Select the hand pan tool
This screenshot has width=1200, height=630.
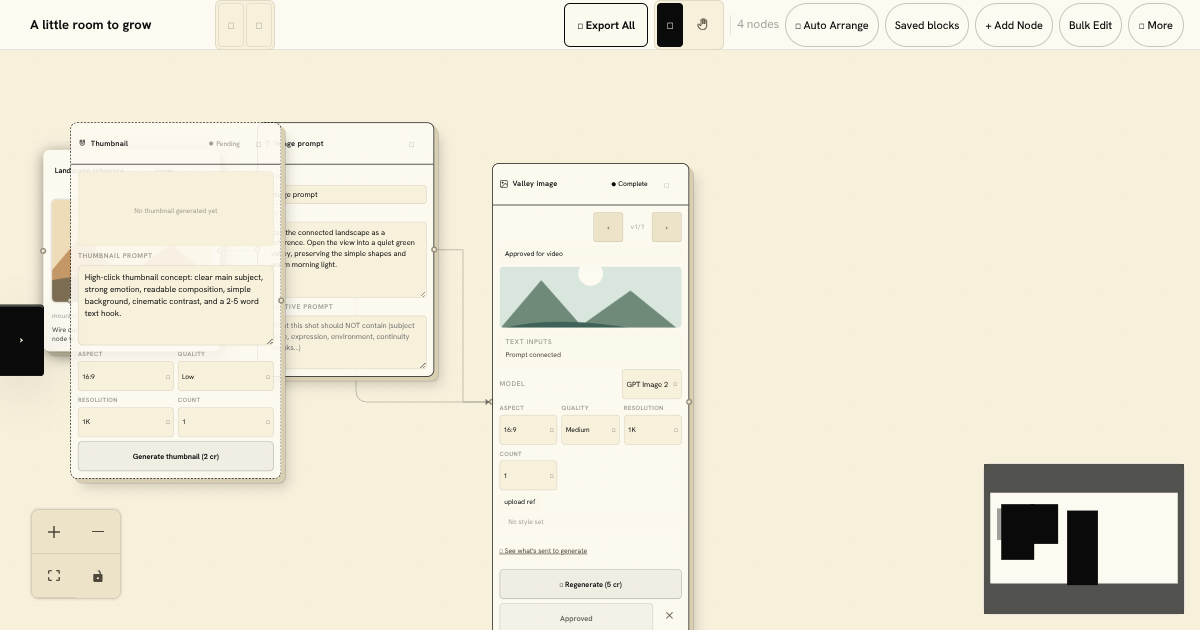click(703, 25)
